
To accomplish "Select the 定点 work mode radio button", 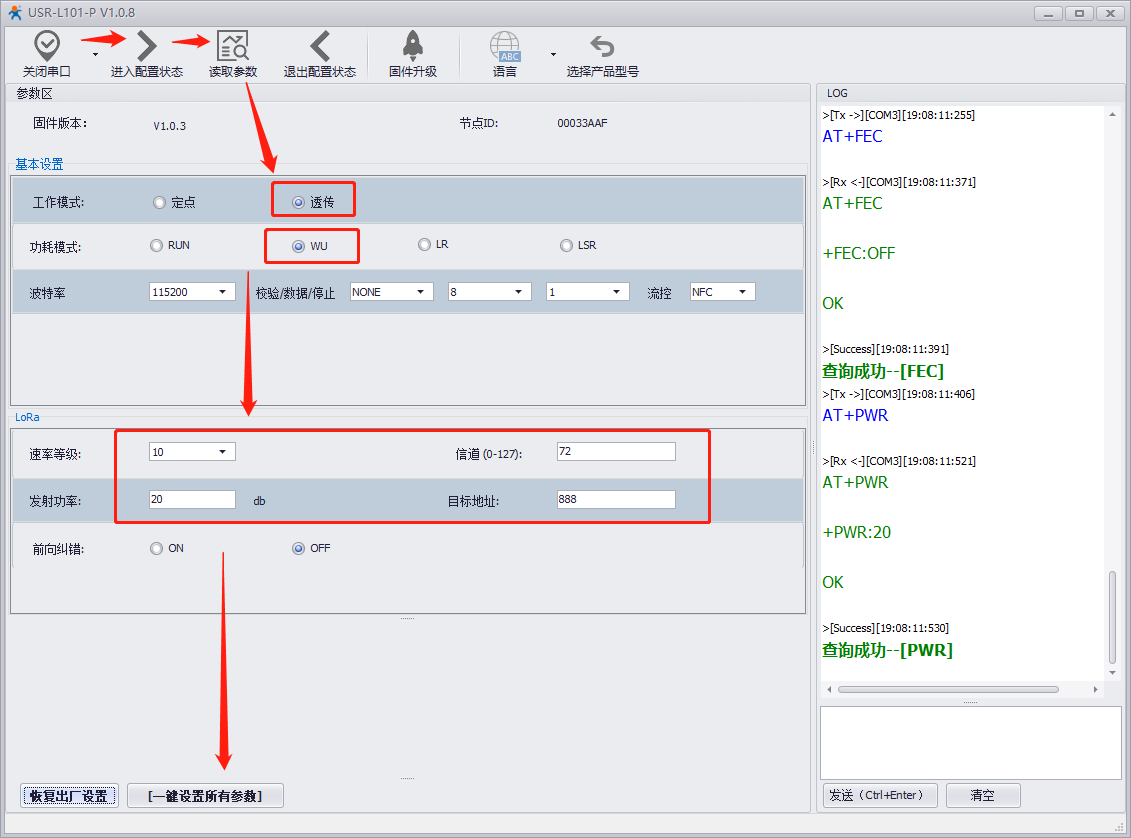I will point(159,203).
